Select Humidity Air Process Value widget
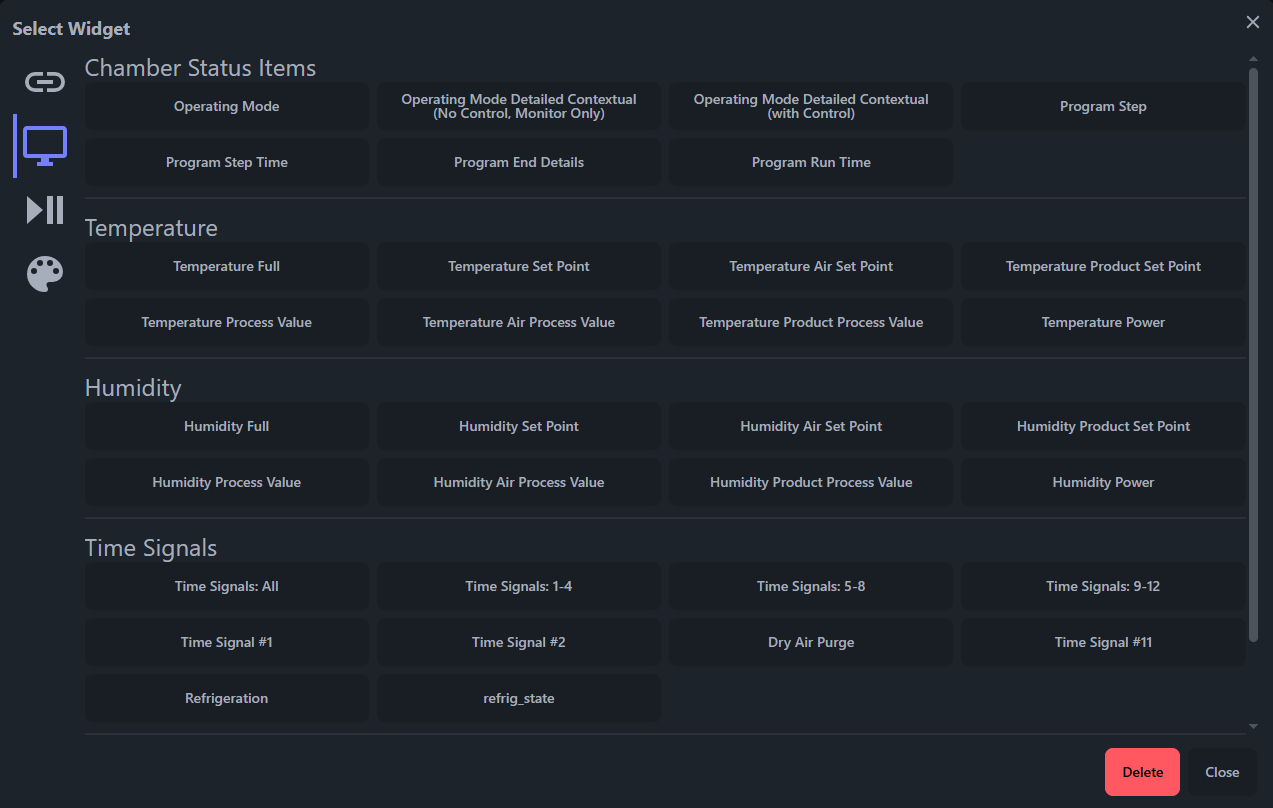This screenshot has height=808, width=1273. pyautogui.click(x=519, y=482)
